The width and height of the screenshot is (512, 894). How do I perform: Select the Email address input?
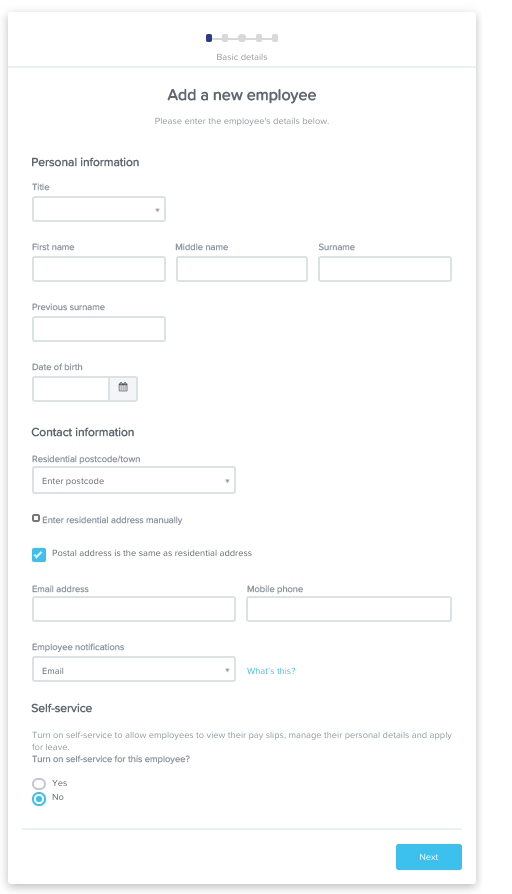(x=134, y=609)
